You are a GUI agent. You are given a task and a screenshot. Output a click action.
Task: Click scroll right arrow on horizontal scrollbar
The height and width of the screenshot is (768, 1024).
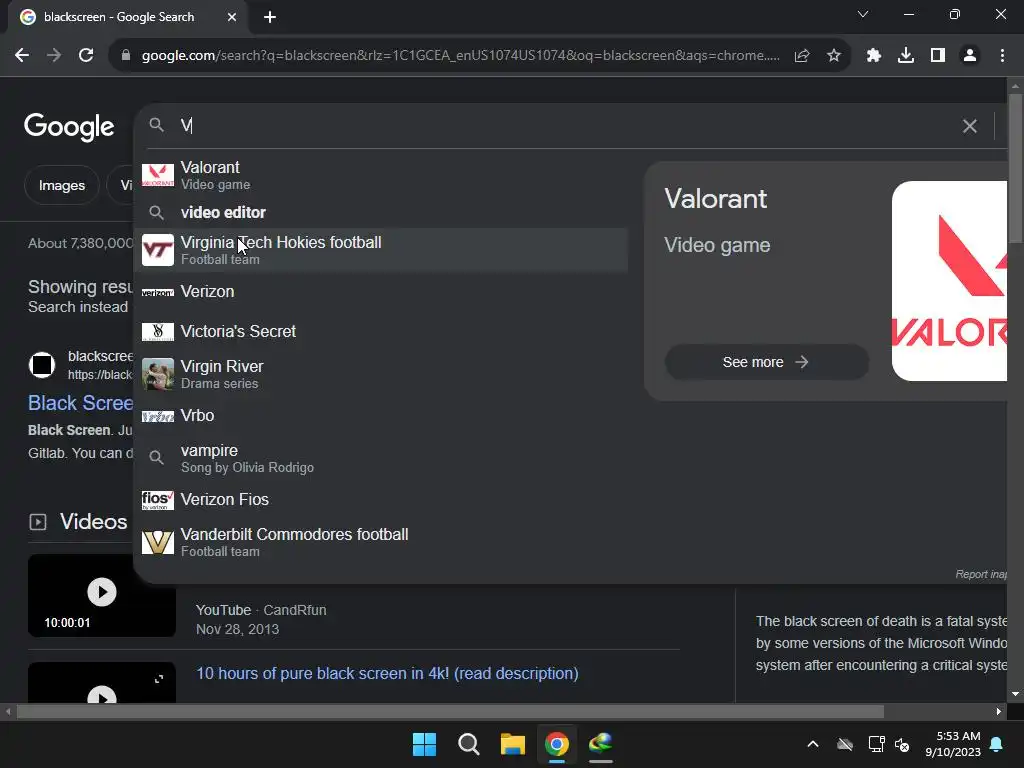tap(999, 711)
